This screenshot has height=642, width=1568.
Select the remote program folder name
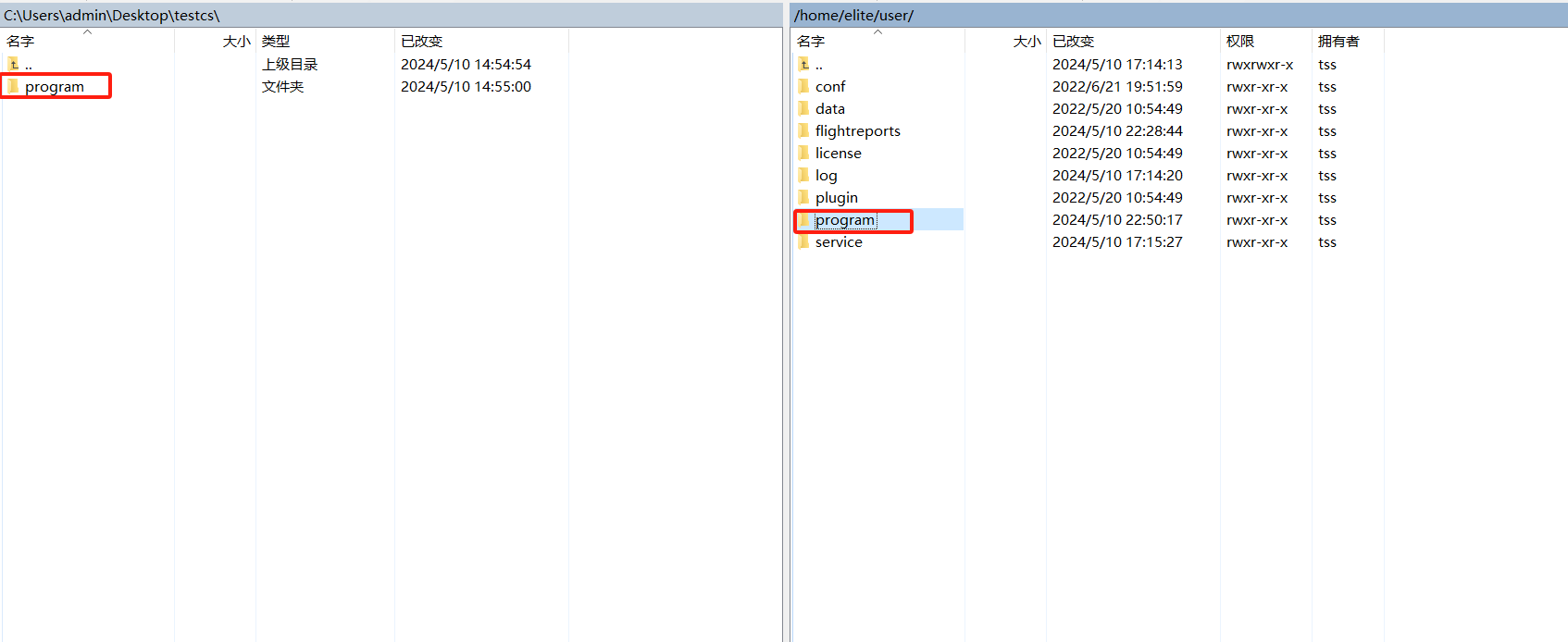pyautogui.click(x=844, y=220)
